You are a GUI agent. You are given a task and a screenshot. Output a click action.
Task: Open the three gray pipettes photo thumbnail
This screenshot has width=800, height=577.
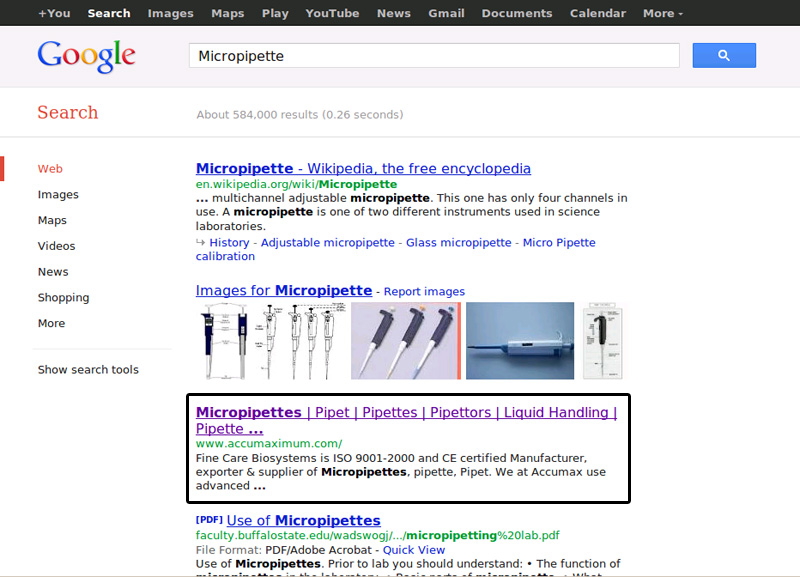tap(406, 341)
